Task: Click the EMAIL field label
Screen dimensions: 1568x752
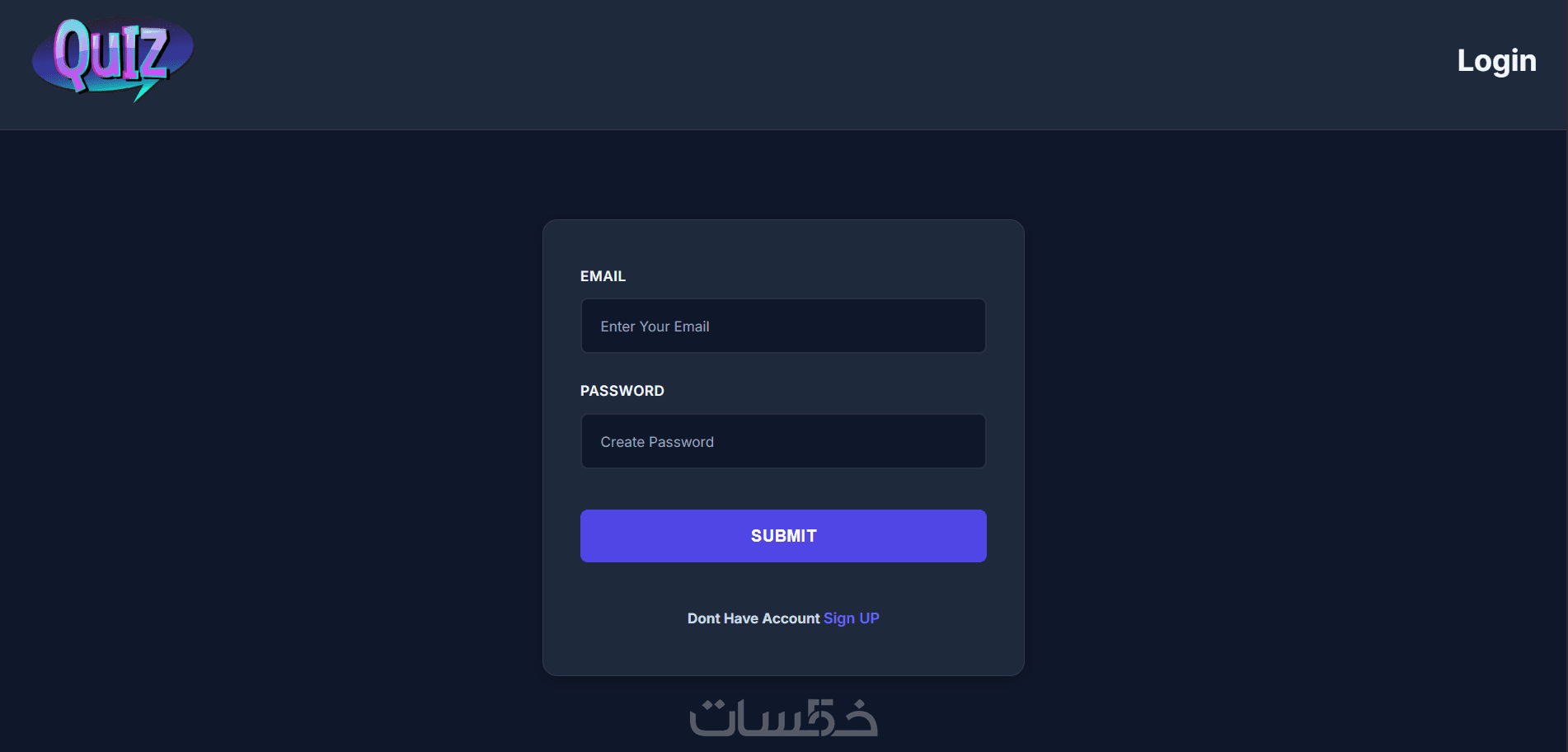Action: (603, 276)
